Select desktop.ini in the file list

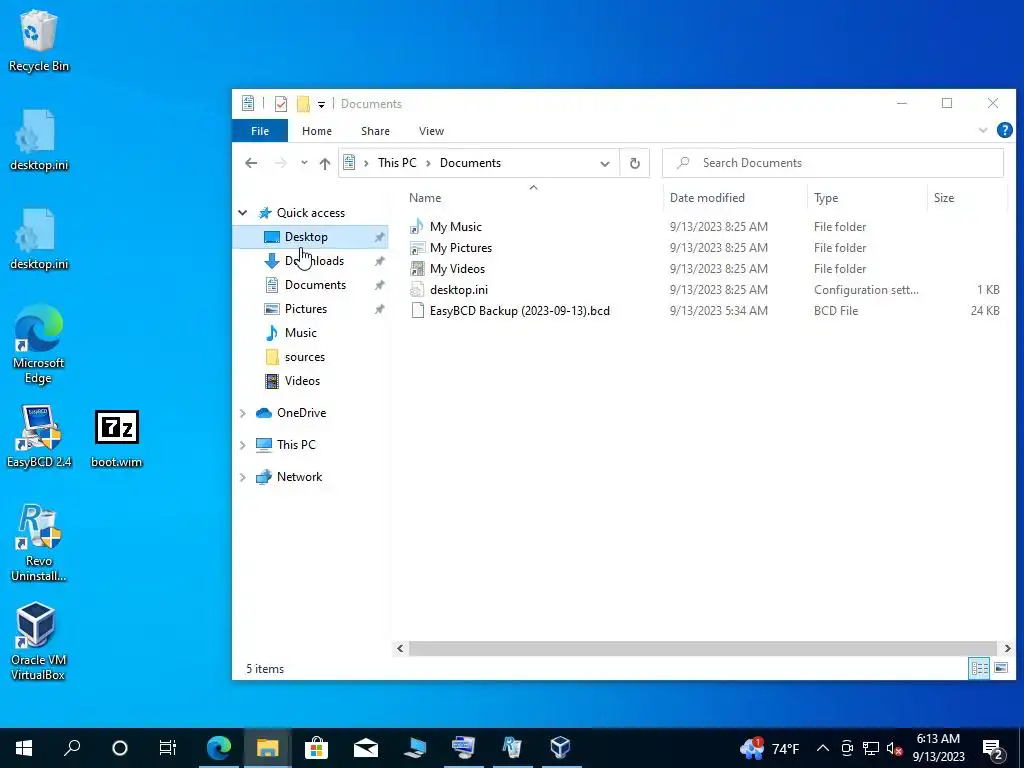(x=458, y=289)
